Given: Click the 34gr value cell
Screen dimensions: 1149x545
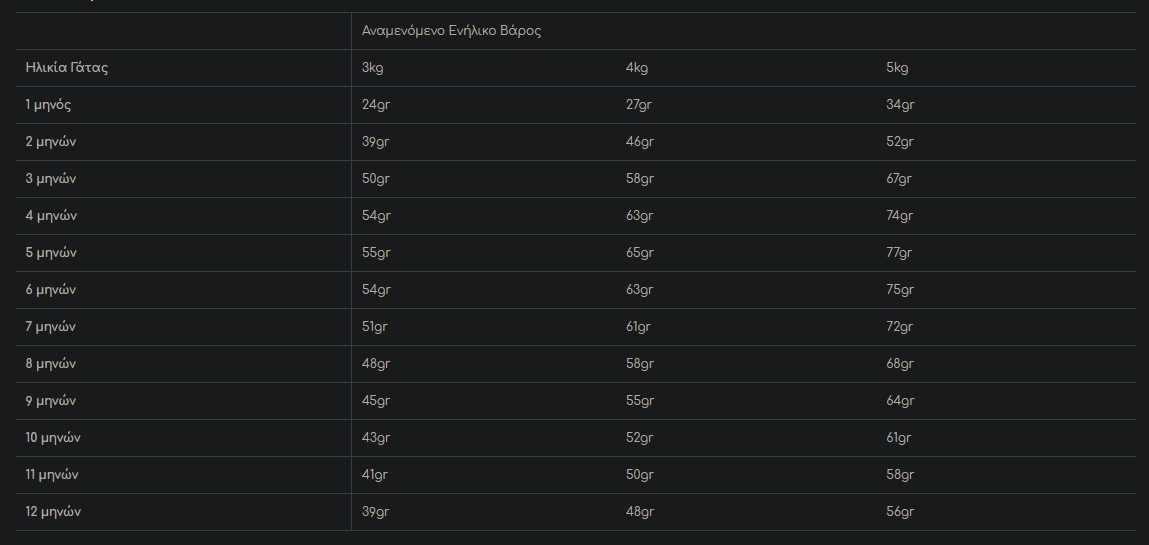Looking at the screenshot, I should point(900,105).
